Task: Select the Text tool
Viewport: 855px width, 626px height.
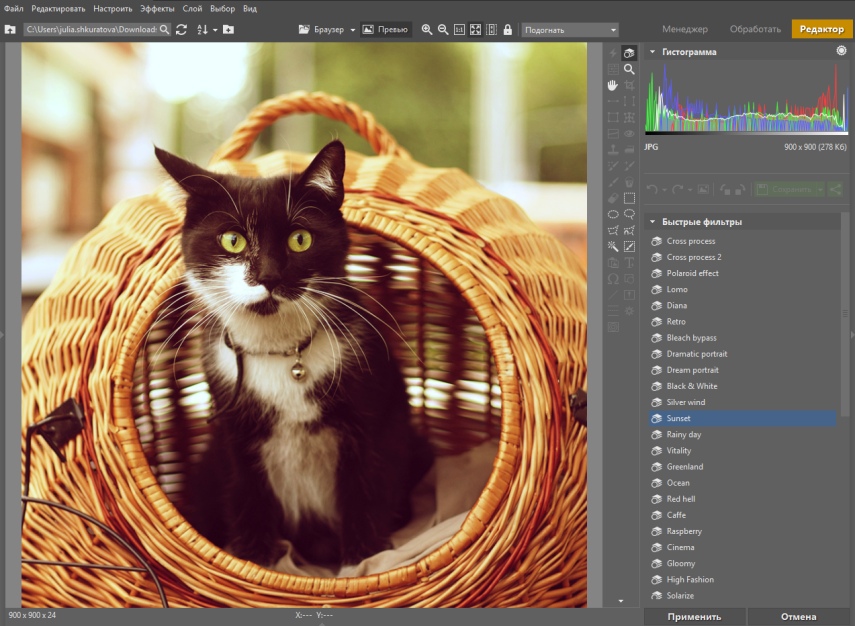Action: (x=629, y=262)
